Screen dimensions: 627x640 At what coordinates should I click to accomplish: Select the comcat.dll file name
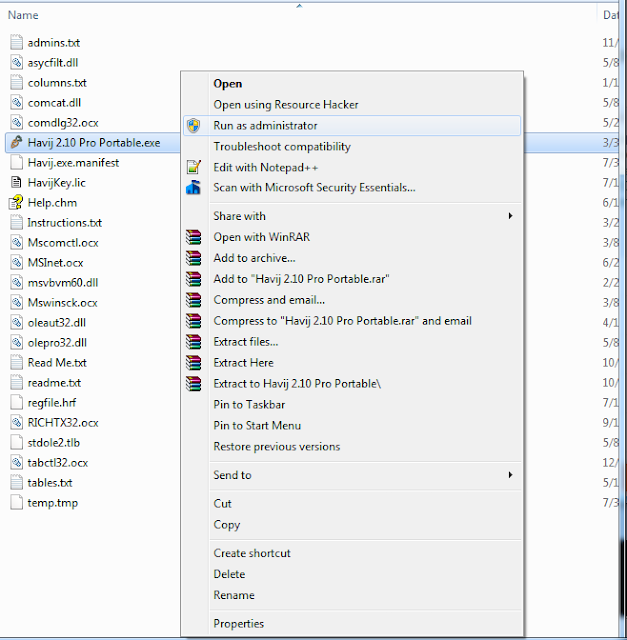[54, 102]
